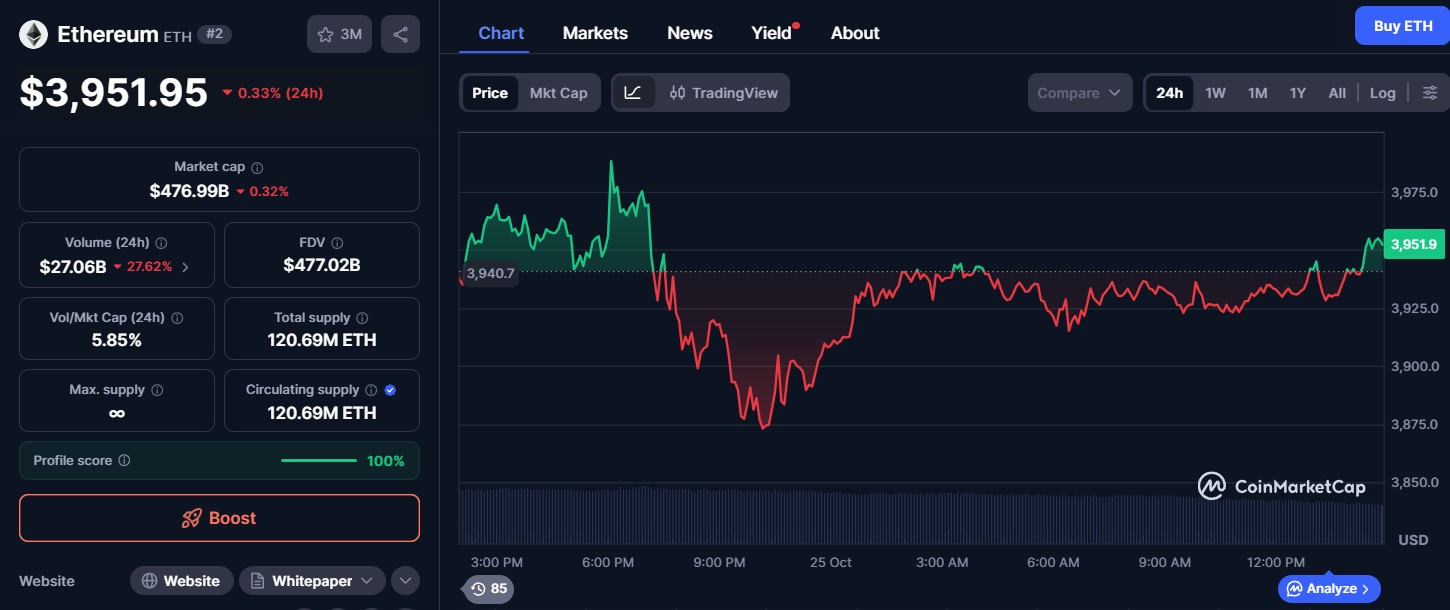Switch to the Yield tab

click(771, 33)
